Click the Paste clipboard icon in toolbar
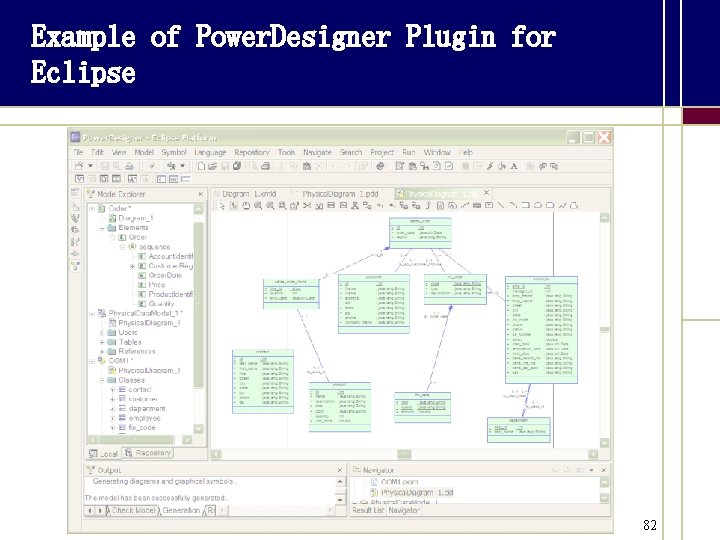This screenshot has height=540, width=720. click(307, 166)
